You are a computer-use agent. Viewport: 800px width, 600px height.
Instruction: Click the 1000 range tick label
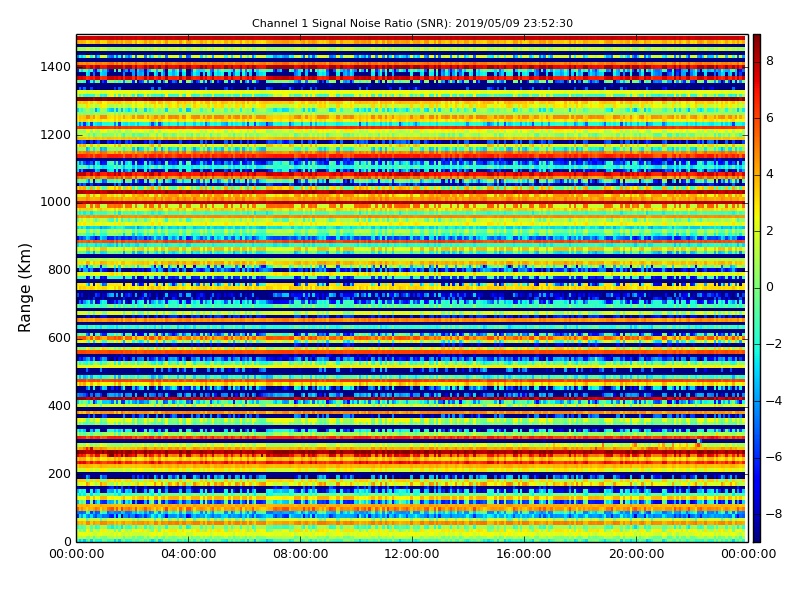click(x=55, y=202)
